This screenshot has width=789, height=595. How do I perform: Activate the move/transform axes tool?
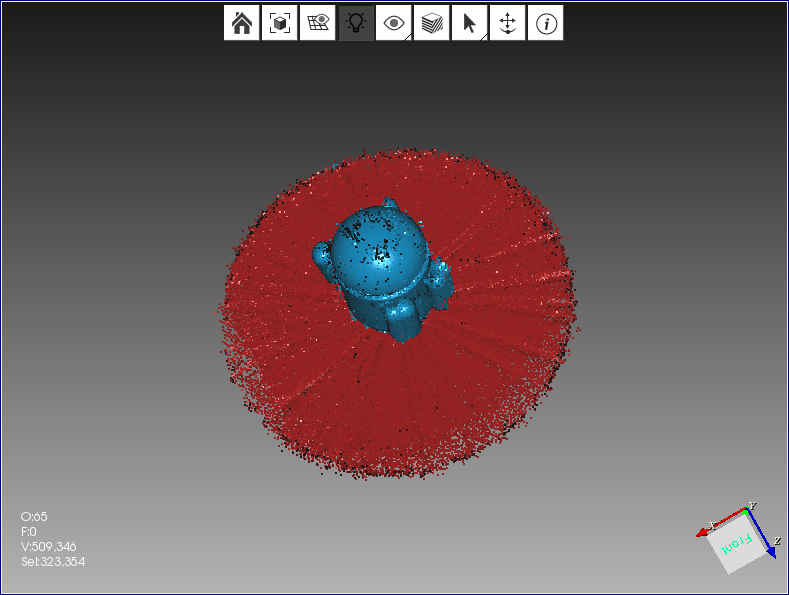pos(508,23)
